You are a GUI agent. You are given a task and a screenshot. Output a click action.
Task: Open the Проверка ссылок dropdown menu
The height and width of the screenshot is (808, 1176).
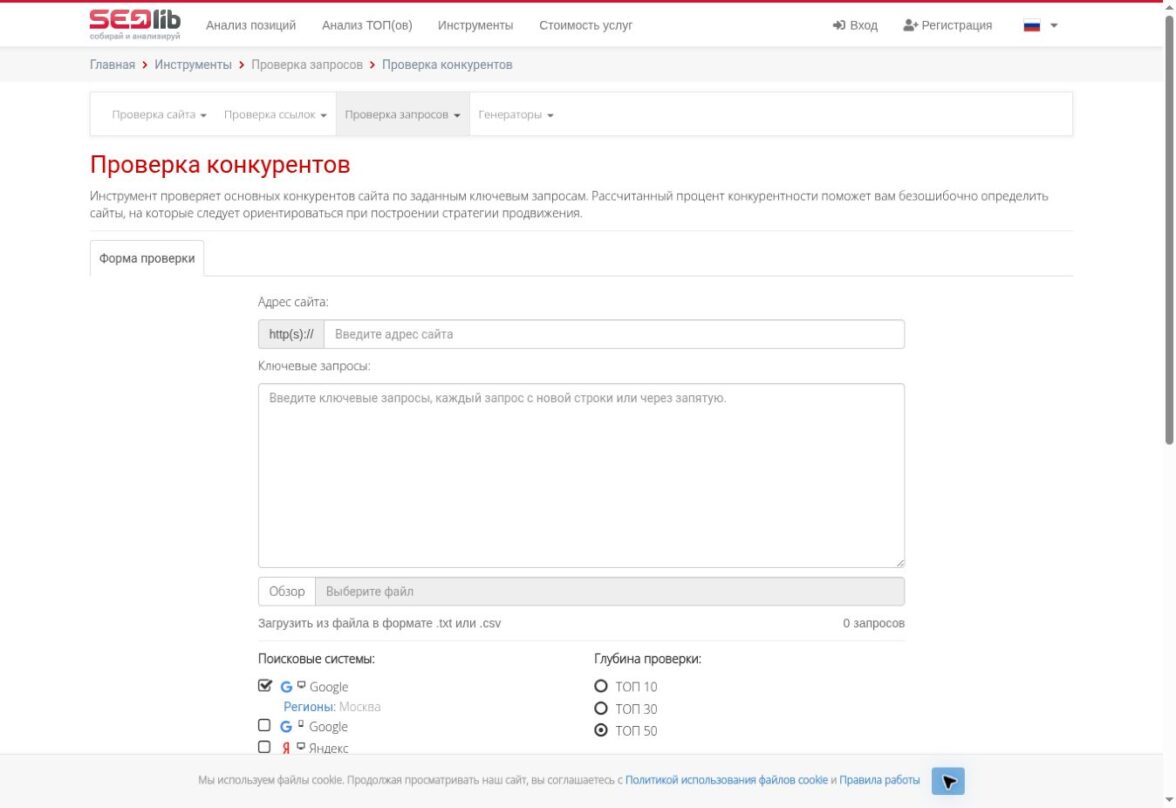click(x=275, y=115)
